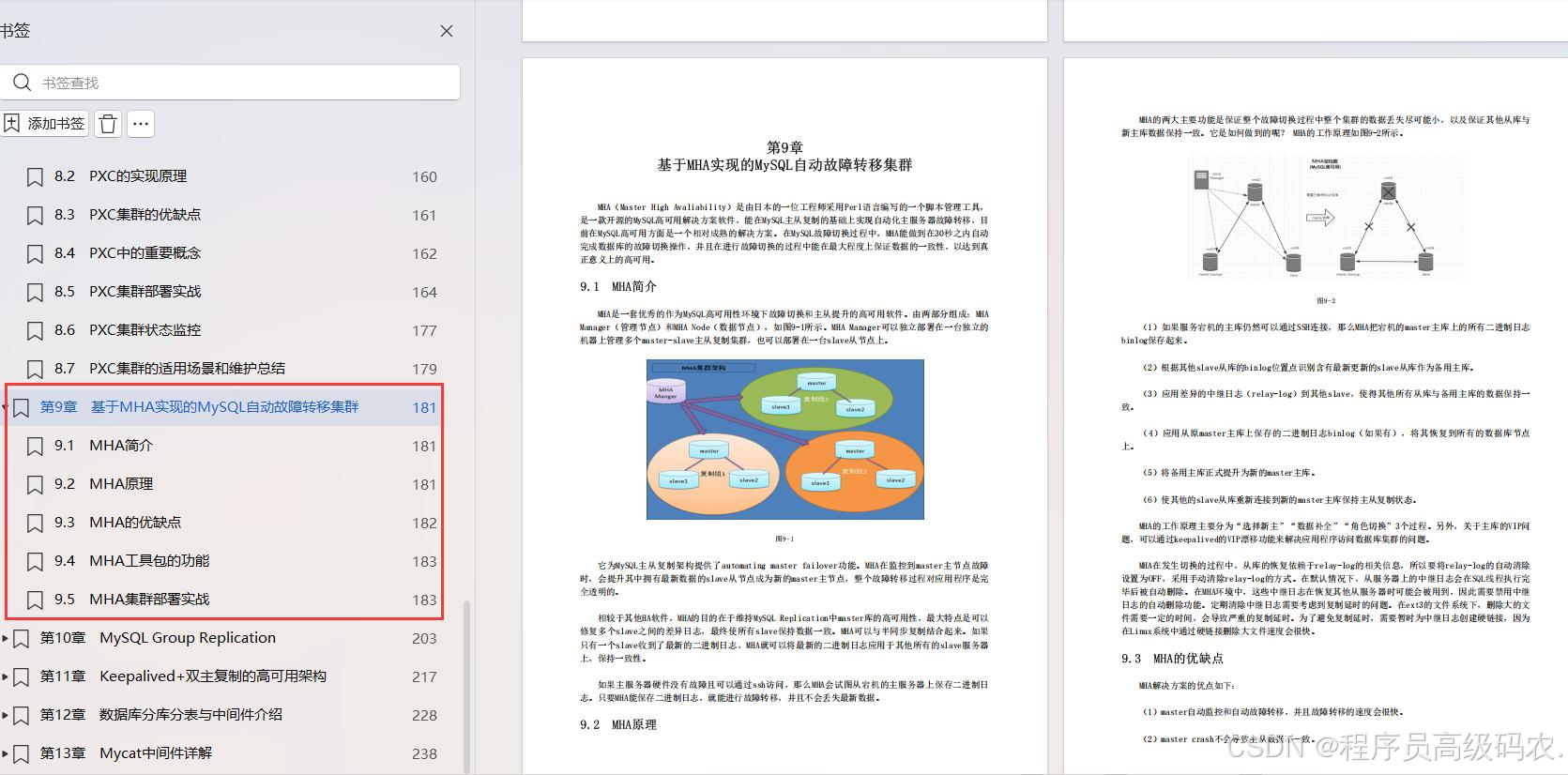Open 9.2 MHA原理 bookmark
The height and width of the screenshot is (775, 1568).
(103, 484)
